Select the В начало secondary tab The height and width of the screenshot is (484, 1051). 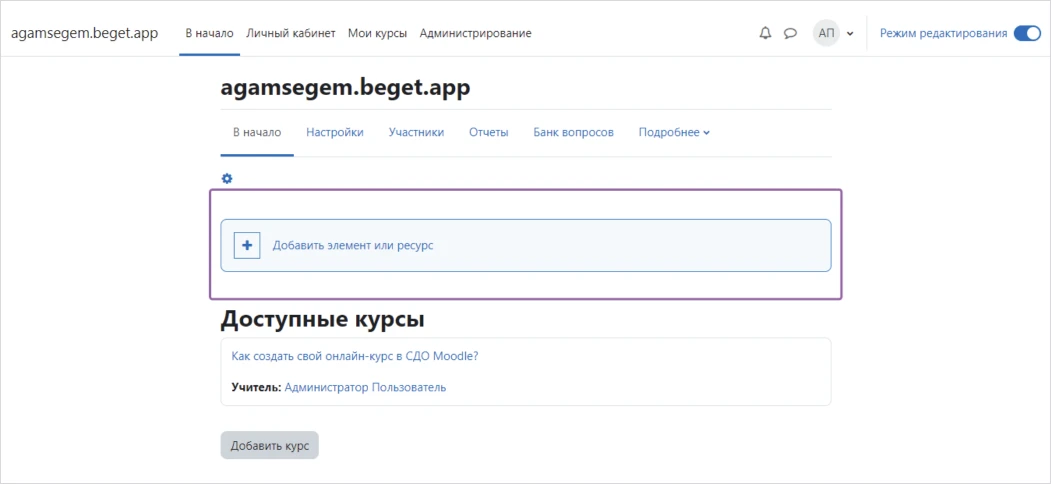pyautogui.click(x=257, y=133)
